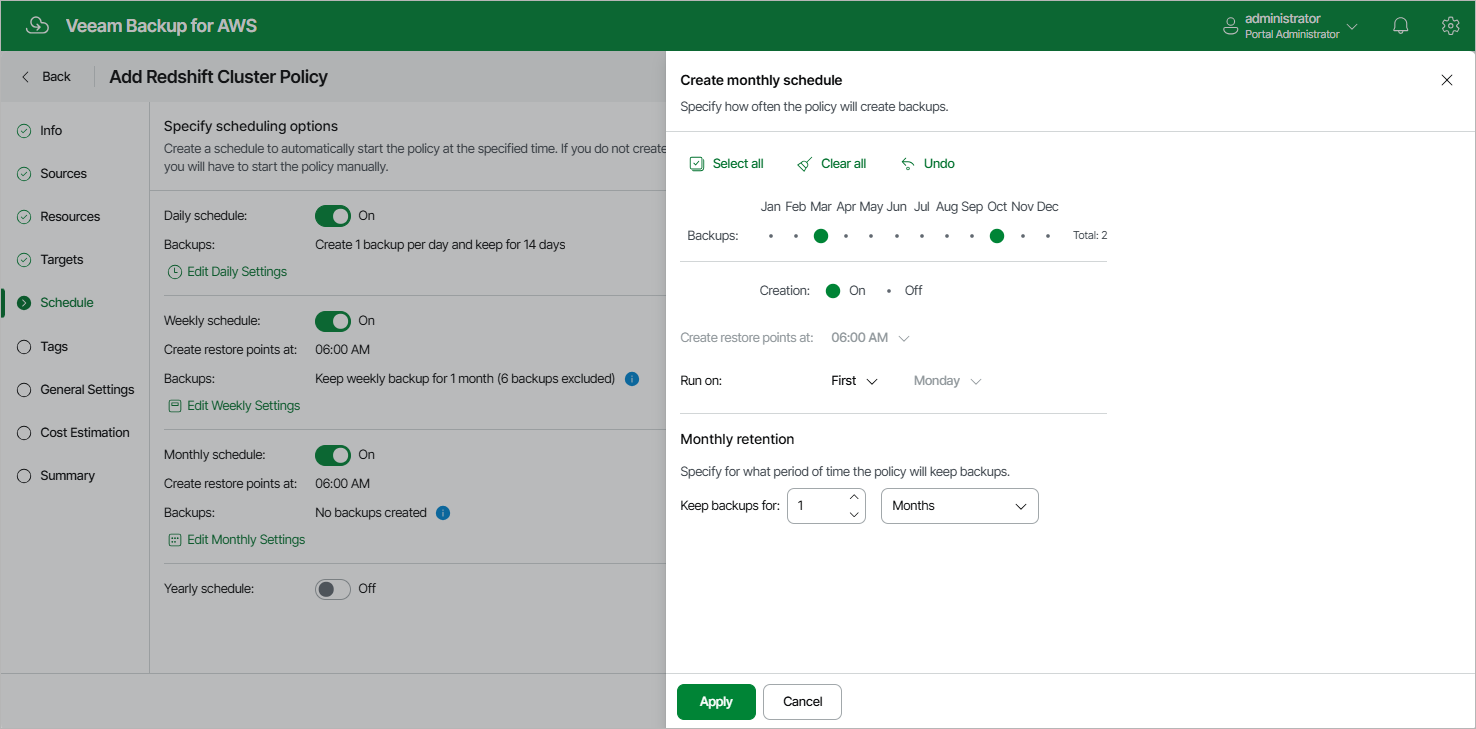The width and height of the screenshot is (1476, 729).
Task: Turn on the Yearly schedule switch
Action: pos(333,589)
